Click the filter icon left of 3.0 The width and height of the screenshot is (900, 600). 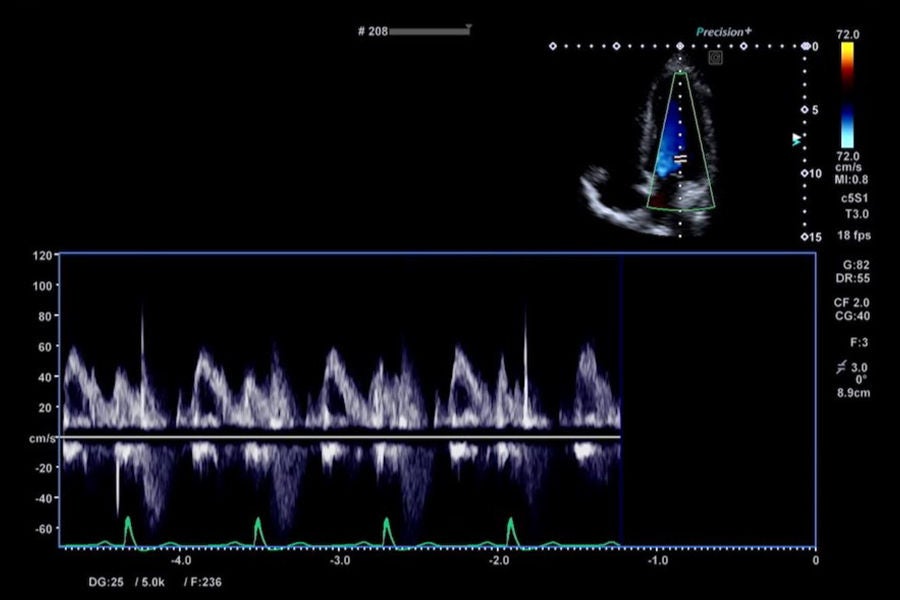pyautogui.click(x=841, y=367)
